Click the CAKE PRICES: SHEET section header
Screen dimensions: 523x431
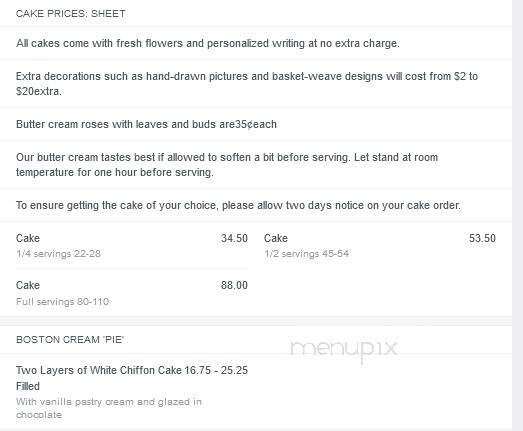(71, 14)
